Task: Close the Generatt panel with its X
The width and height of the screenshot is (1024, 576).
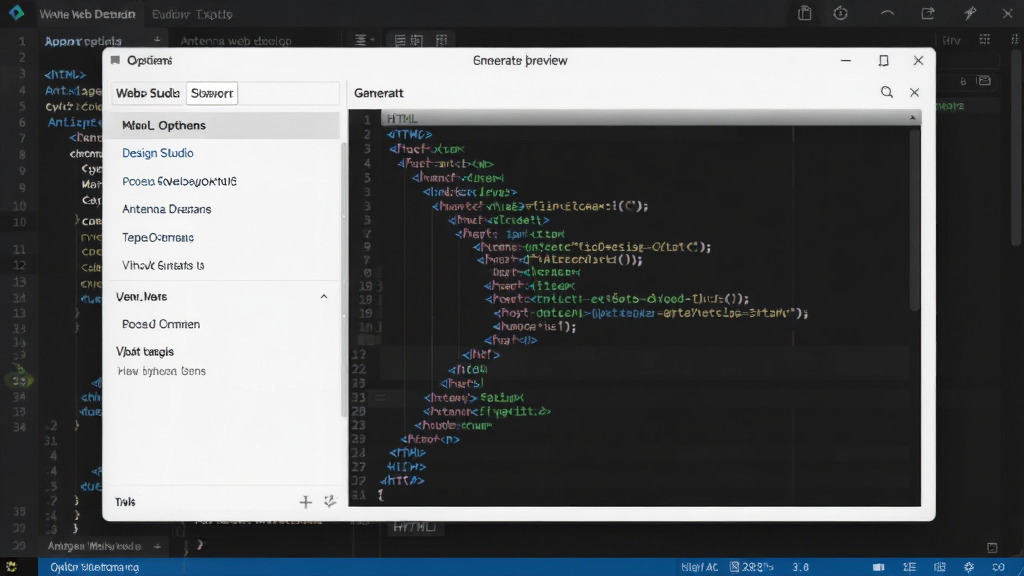Action: [x=914, y=93]
